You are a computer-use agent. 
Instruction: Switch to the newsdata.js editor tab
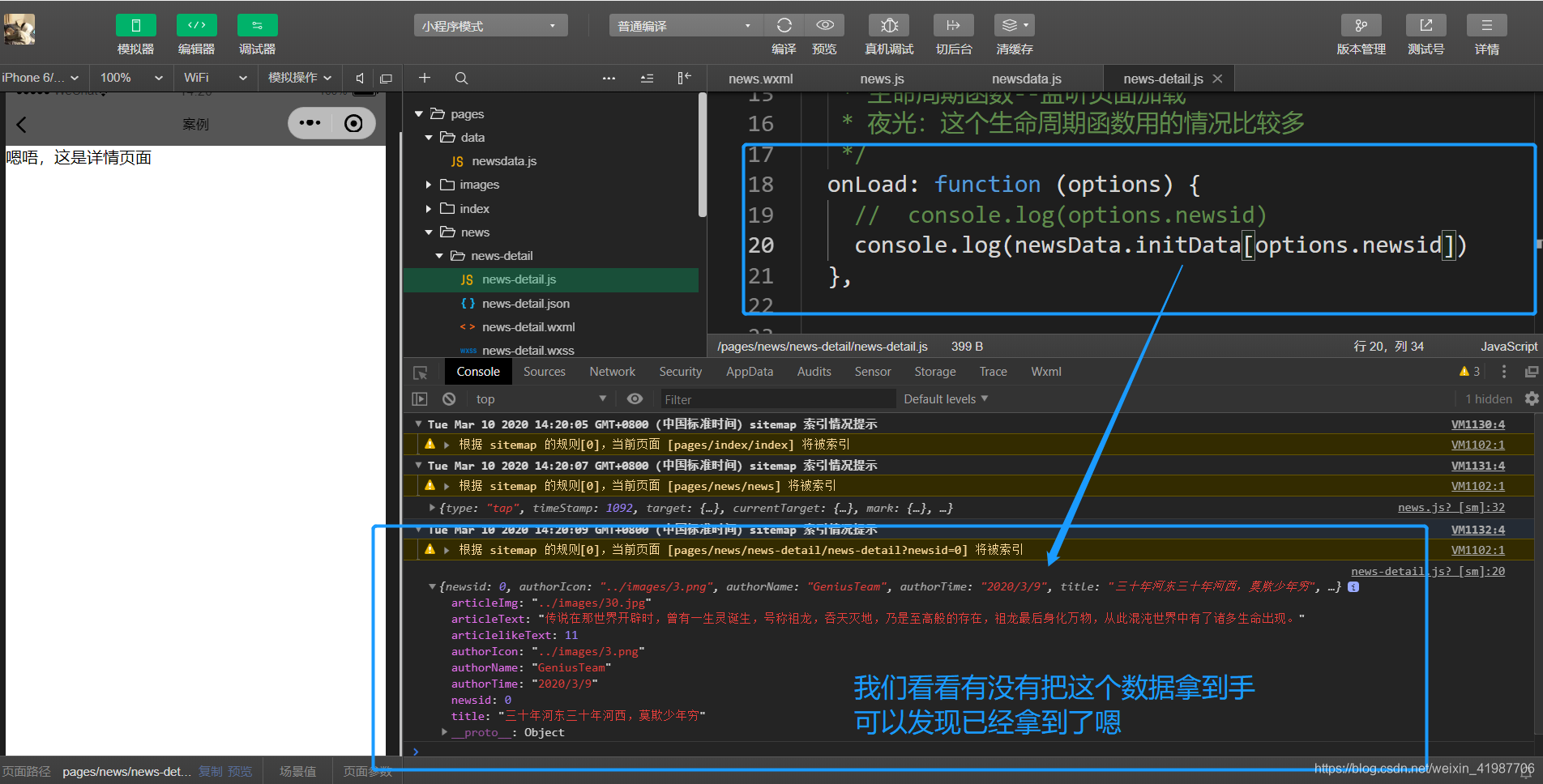1026,79
